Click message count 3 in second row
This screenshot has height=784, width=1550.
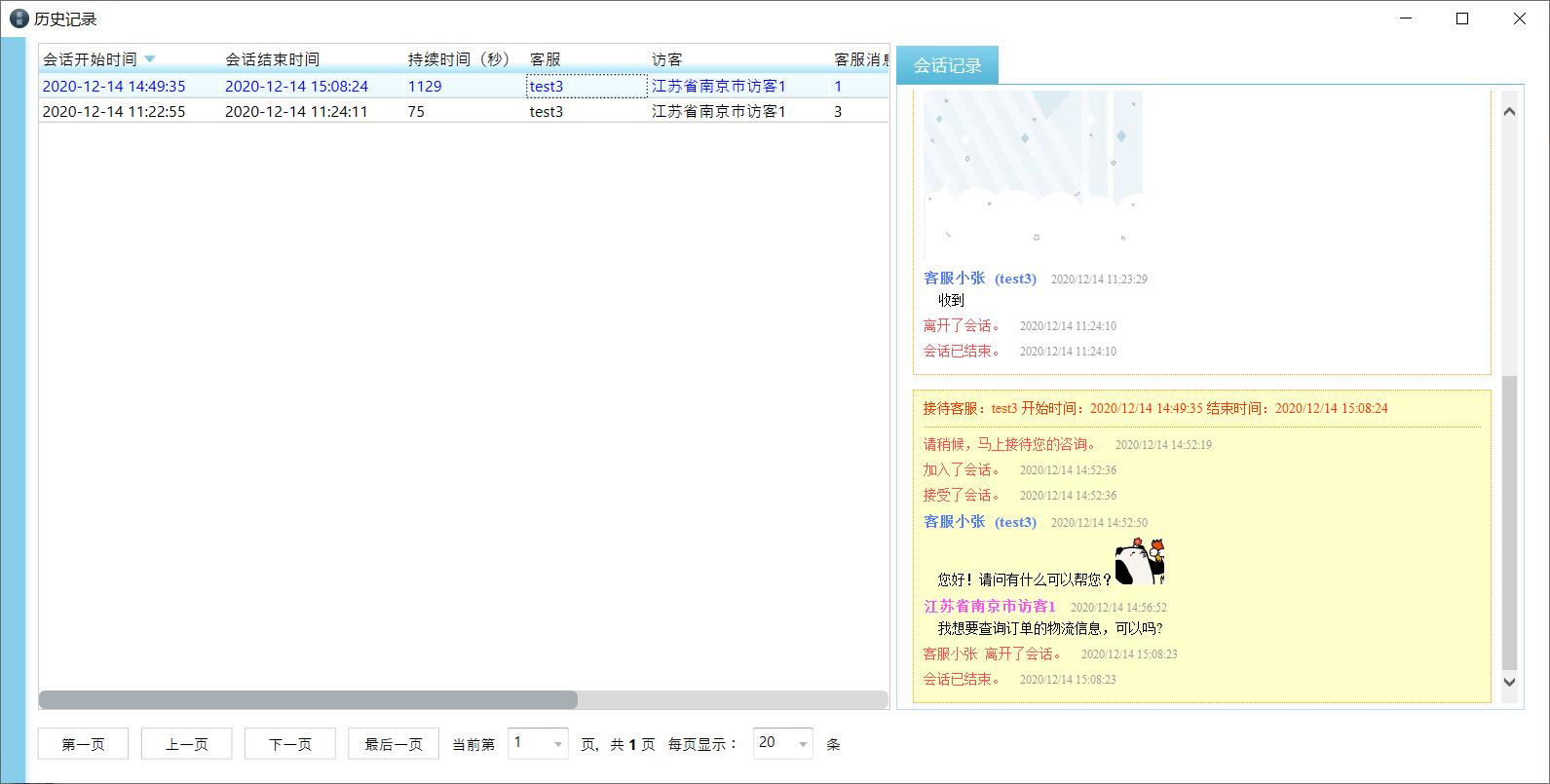[x=838, y=111]
